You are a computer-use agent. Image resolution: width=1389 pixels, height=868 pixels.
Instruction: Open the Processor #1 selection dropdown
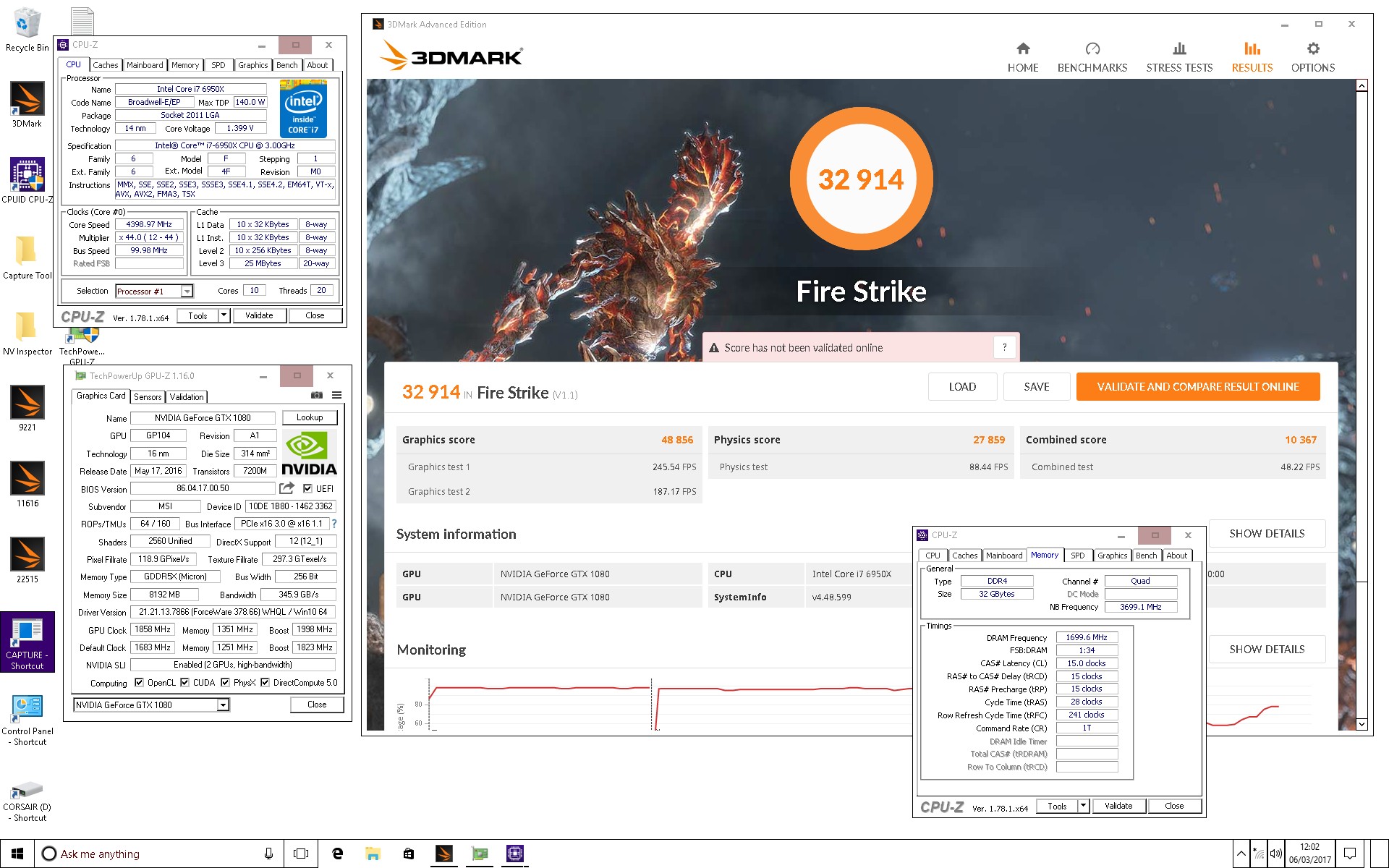pos(187,291)
